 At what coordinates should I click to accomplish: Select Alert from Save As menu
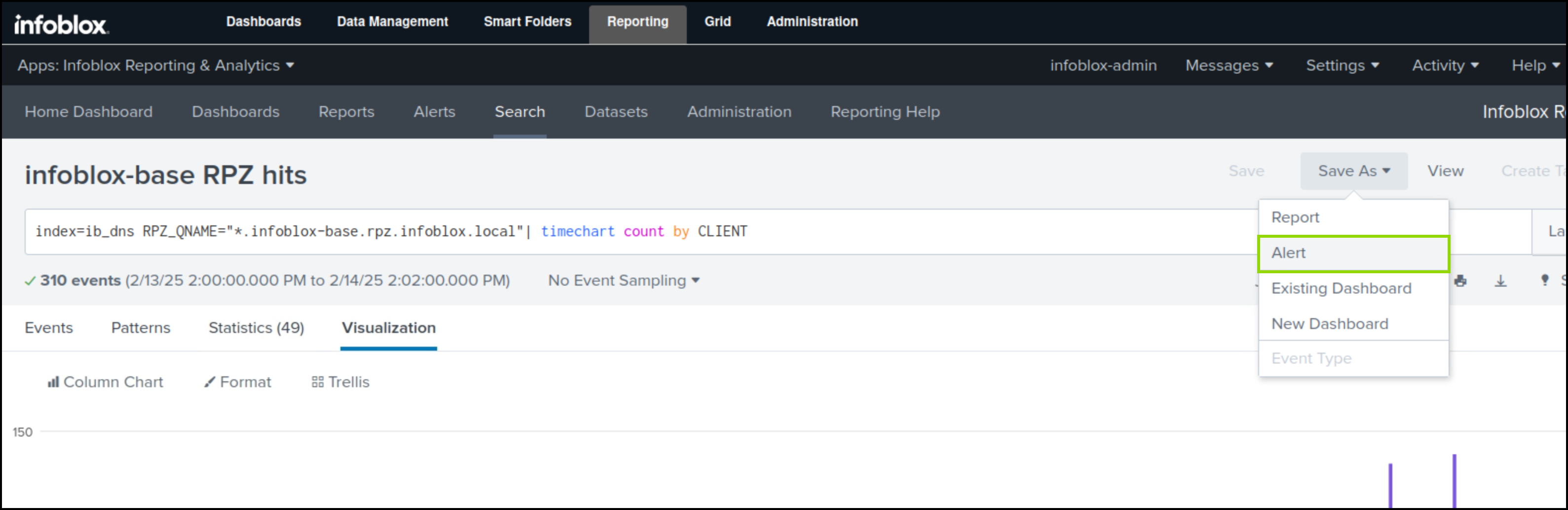[1352, 253]
